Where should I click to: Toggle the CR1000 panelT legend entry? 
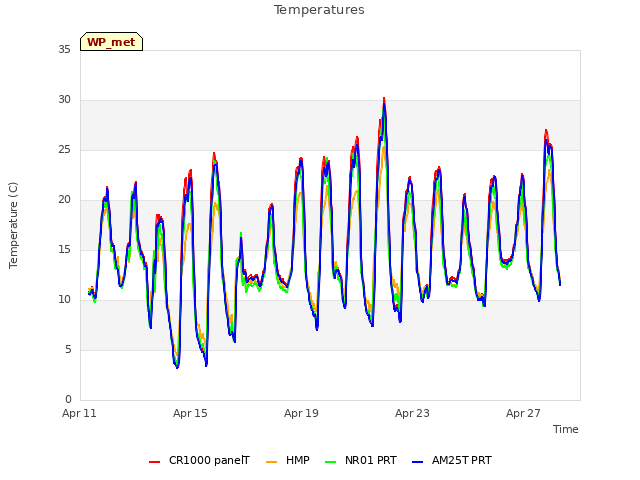[x=199, y=460]
